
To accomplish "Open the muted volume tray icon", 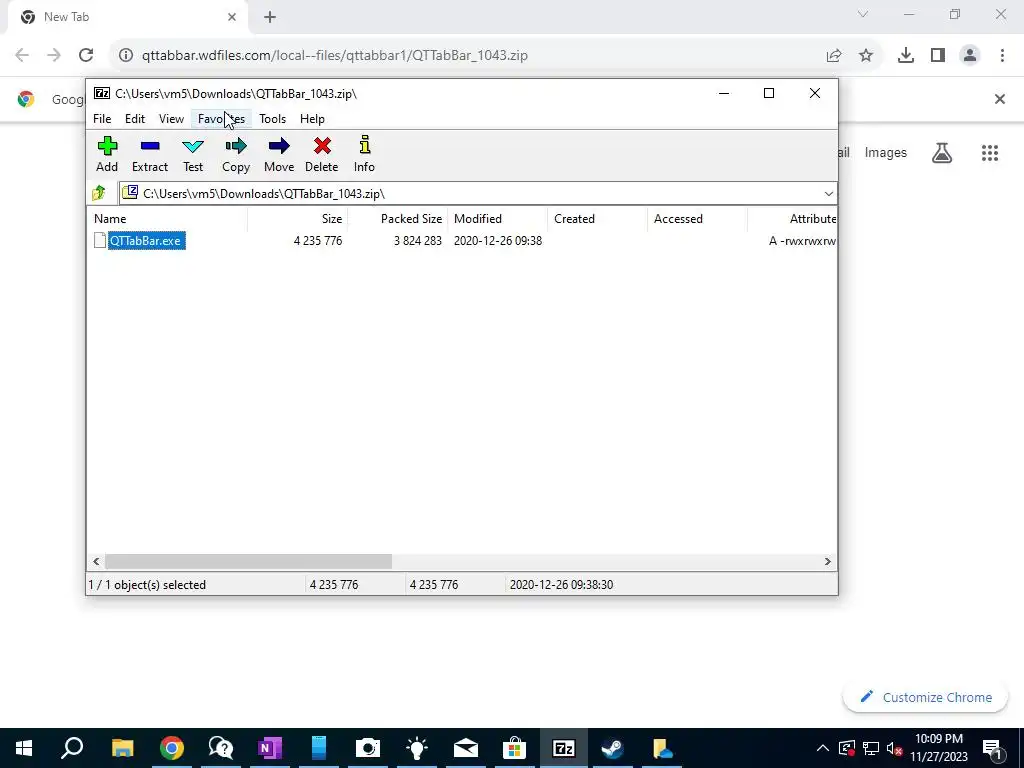I will (x=895, y=748).
